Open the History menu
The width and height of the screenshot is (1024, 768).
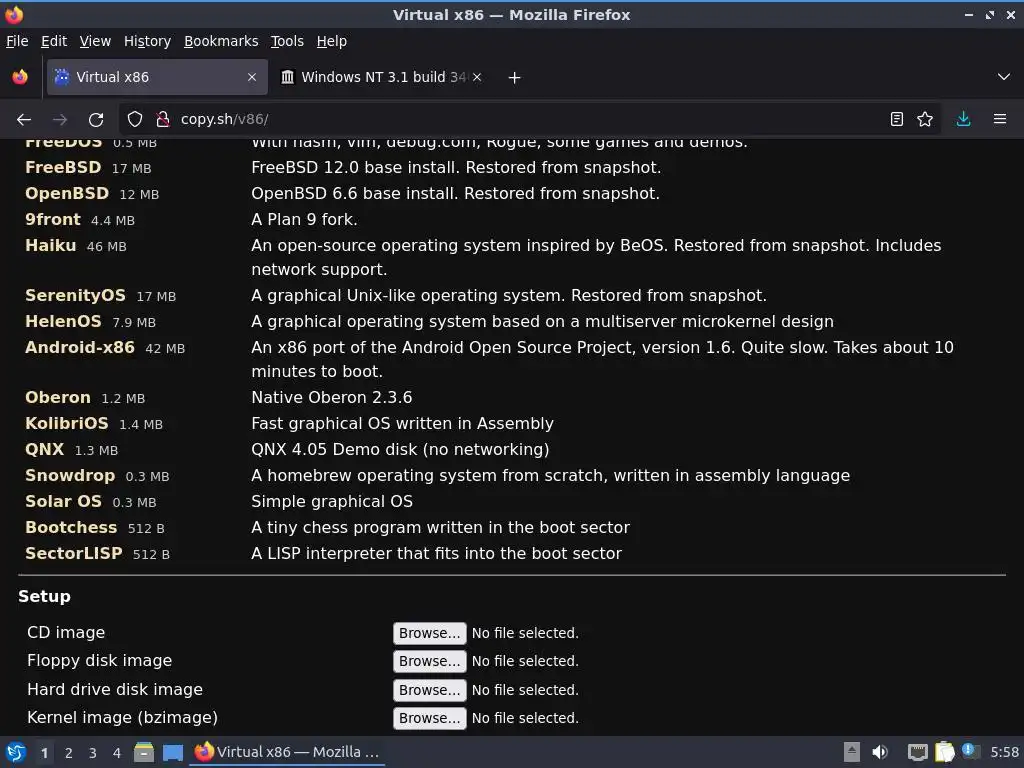coord(147,41)
